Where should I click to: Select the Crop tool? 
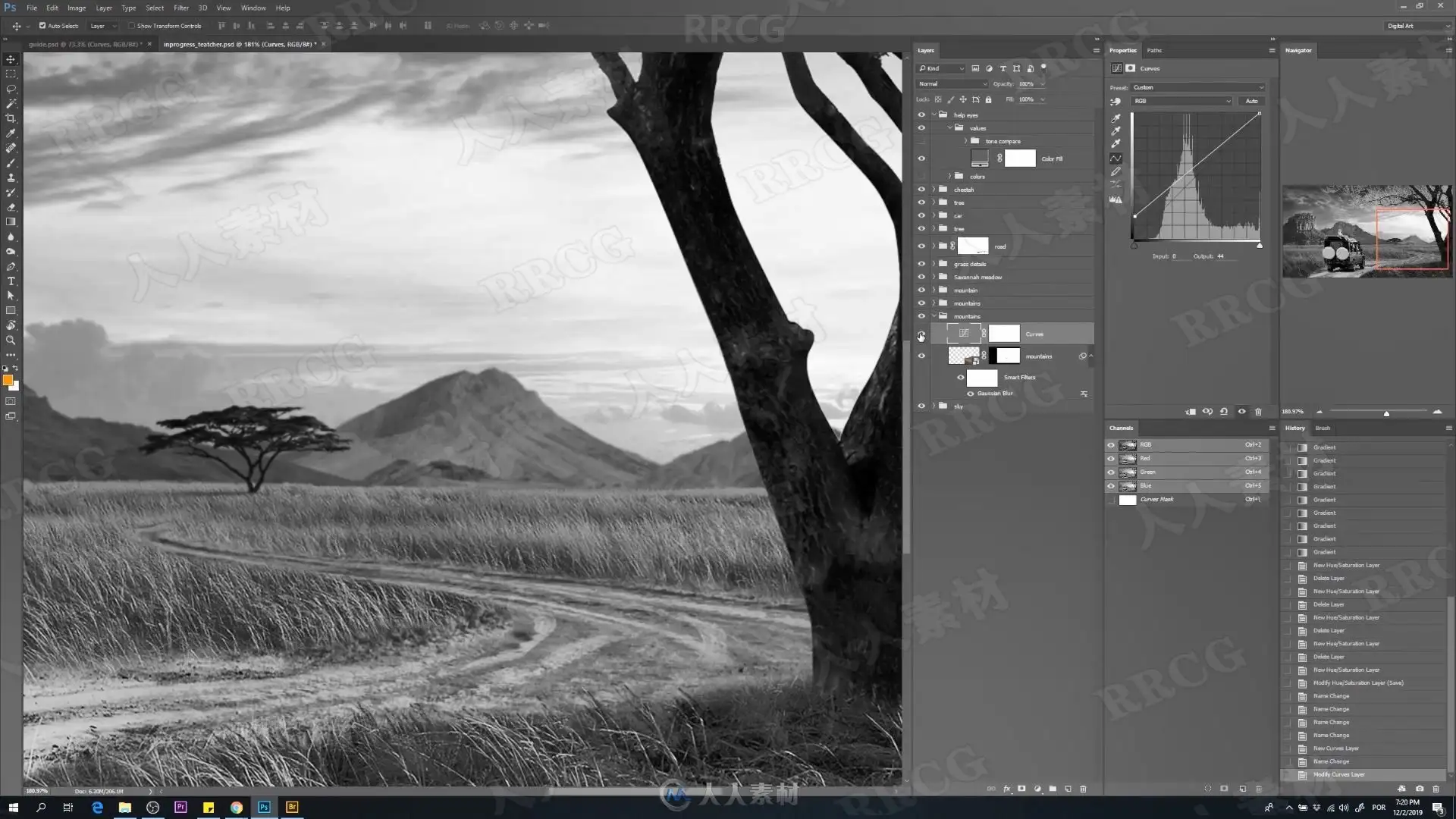[11, 118]
